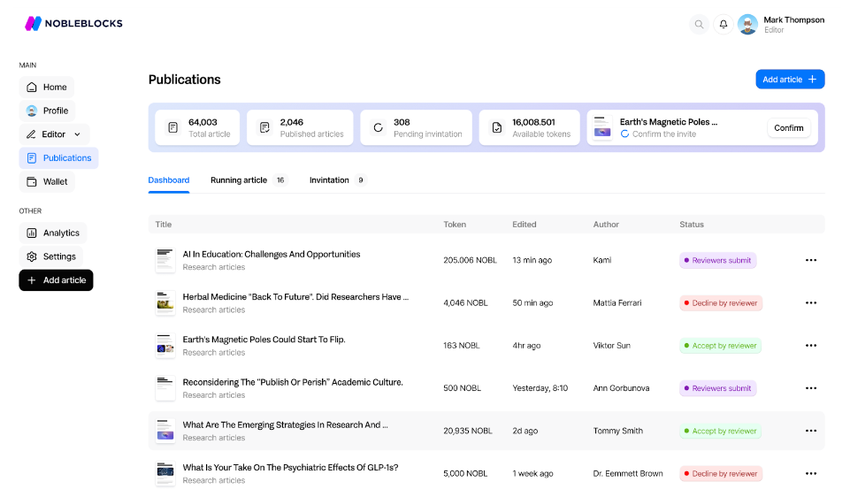Open Analytics in sidebar

click(52, 233)
